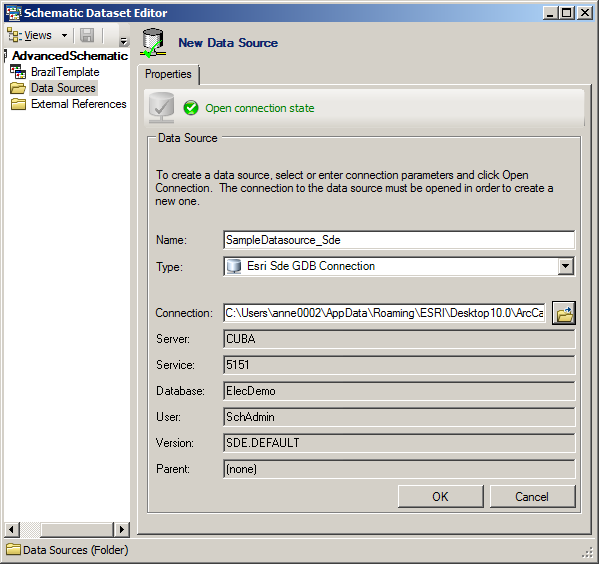599x564 pixels.
Task: Click the Version field showing SDE.DEFAULT
Action: 399,443
